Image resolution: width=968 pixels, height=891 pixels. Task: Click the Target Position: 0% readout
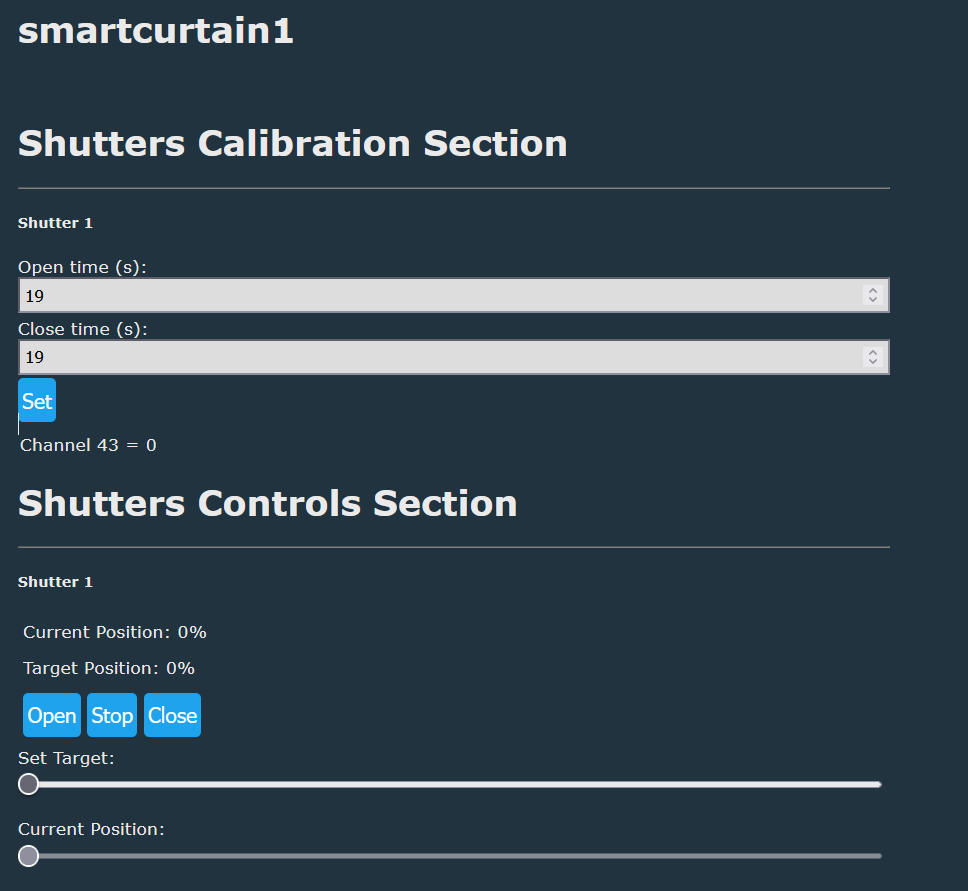(109, 668)
